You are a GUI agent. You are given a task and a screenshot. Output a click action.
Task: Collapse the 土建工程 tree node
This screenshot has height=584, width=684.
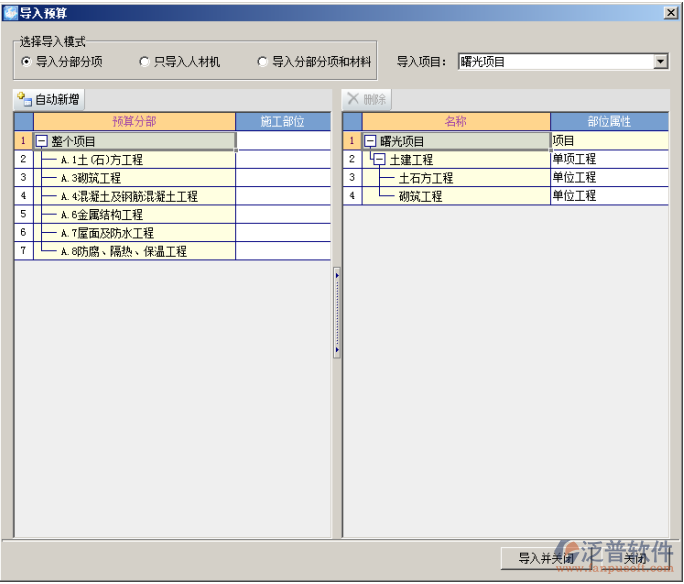click(x=380, y=160)
